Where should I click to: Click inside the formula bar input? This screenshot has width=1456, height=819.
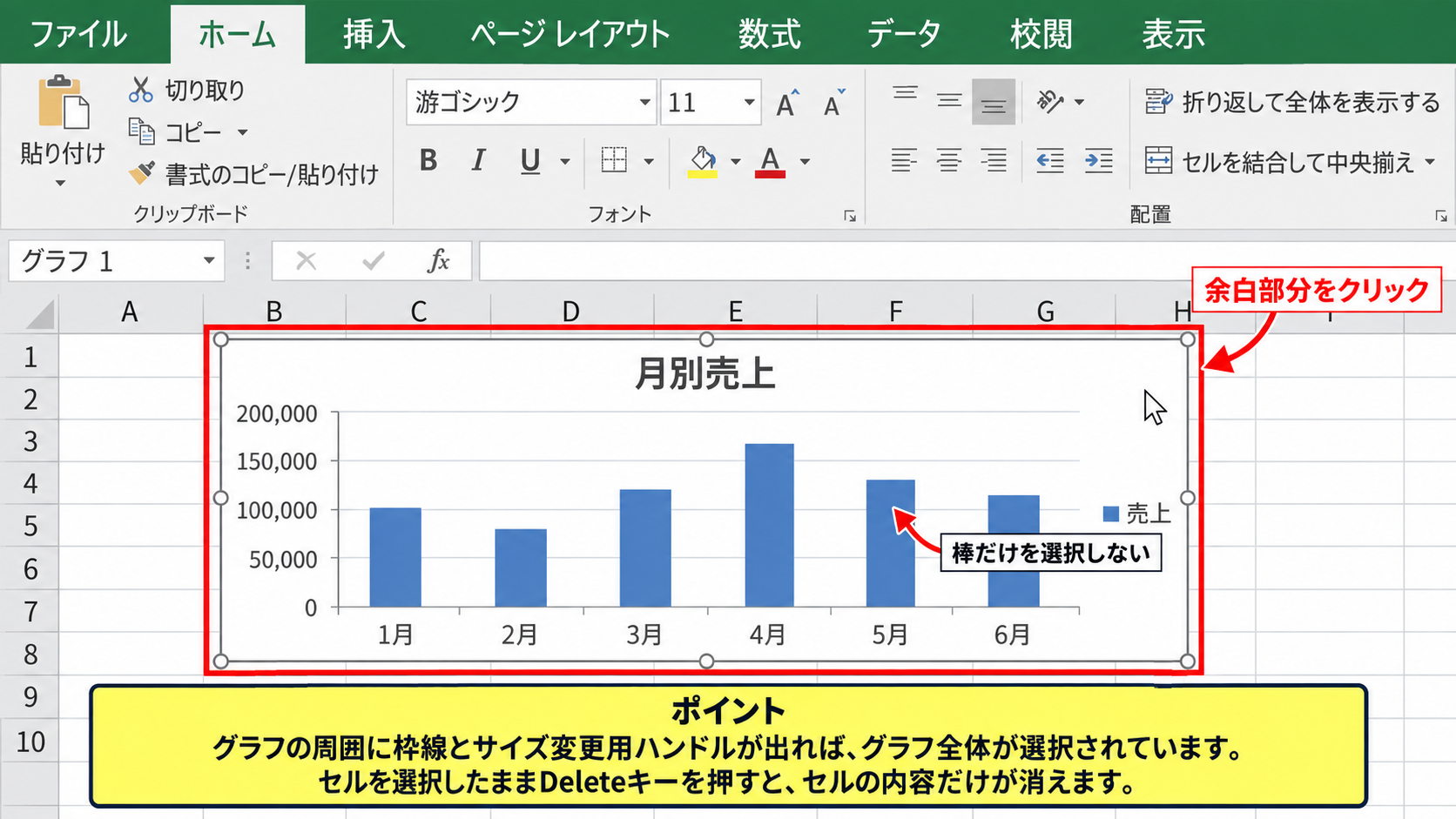pyautogui.click(x=967, y=261)
